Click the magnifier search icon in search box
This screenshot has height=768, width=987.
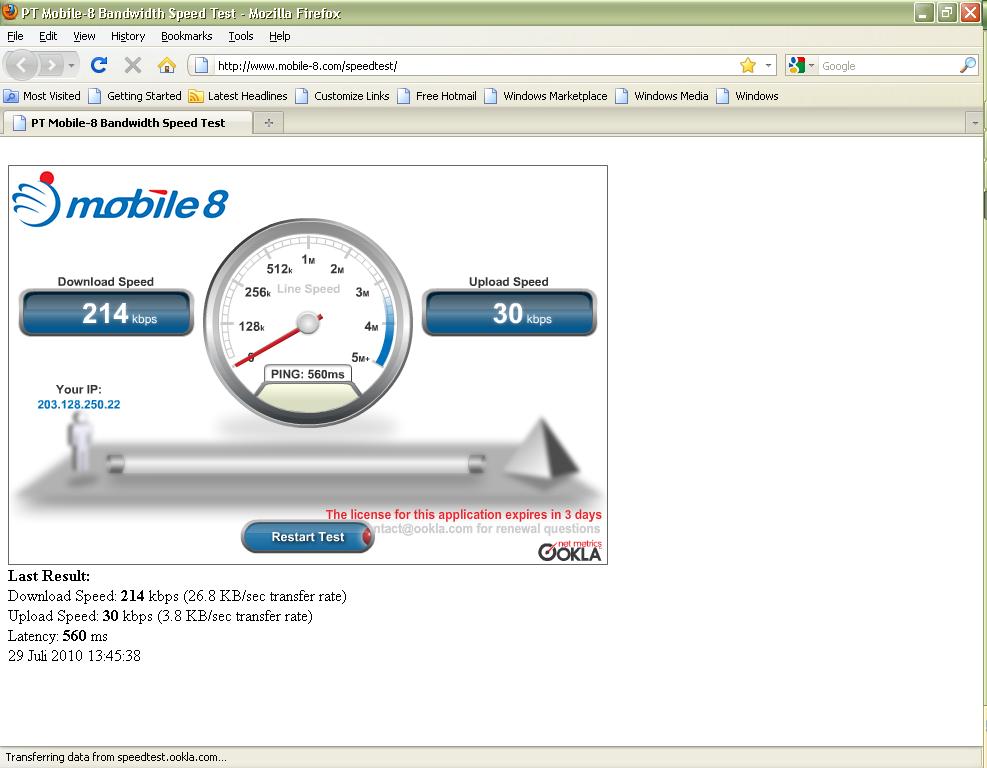[967, 65]
